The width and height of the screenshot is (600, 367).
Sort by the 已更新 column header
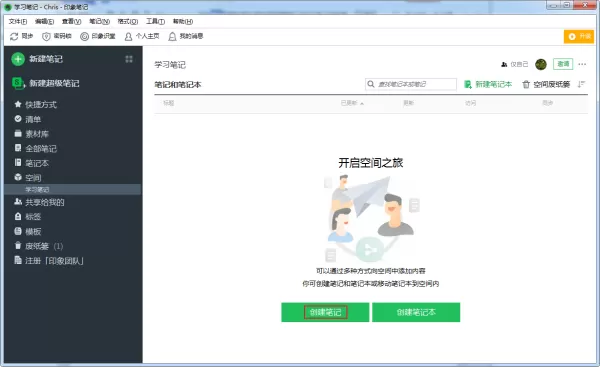352,103
